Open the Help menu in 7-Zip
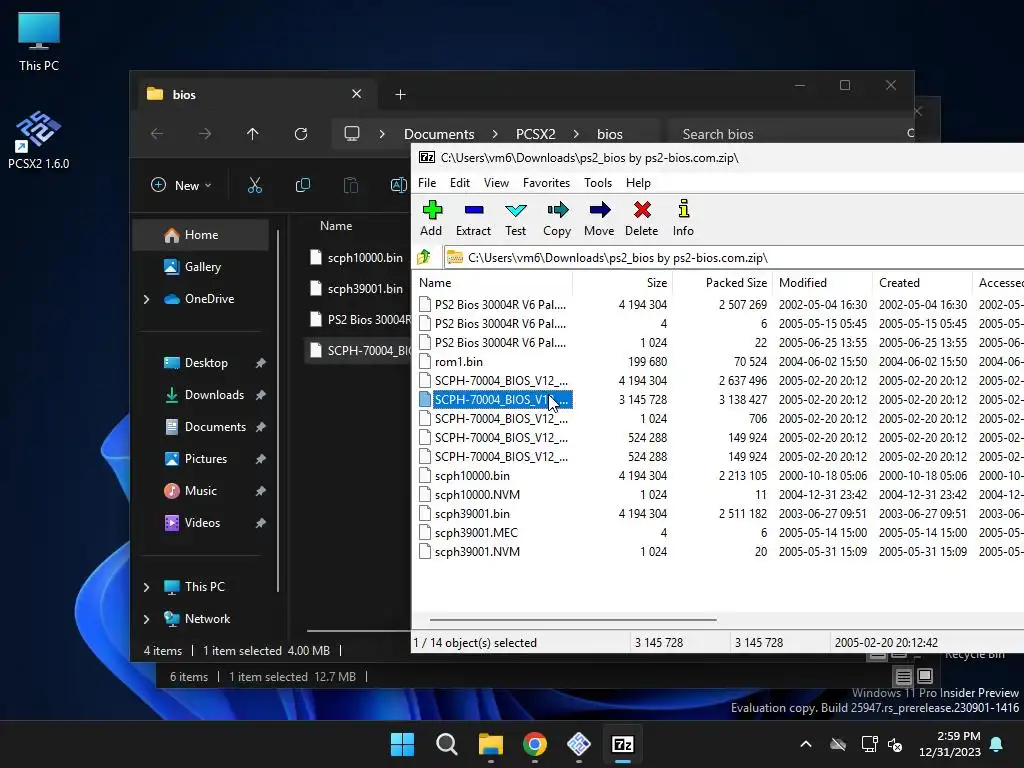This screenshot has height=768, width=1024. 638,183
